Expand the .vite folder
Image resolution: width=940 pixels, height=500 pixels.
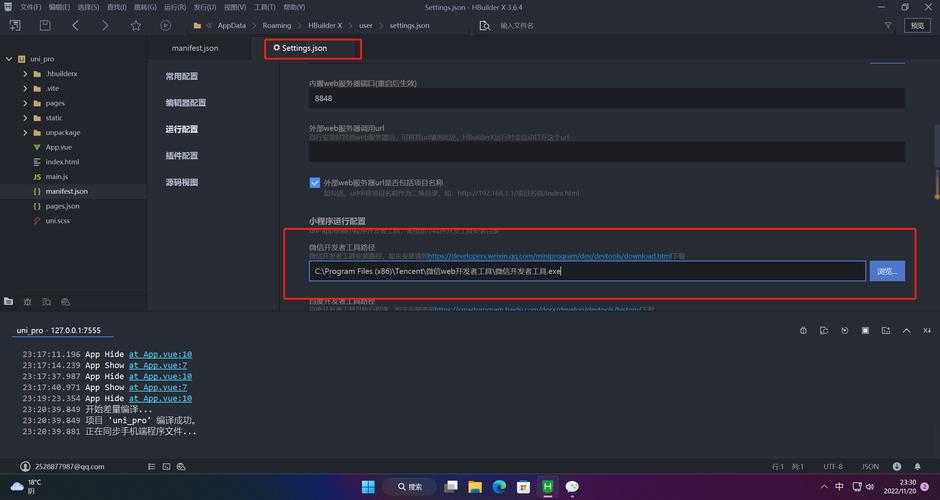25,88
